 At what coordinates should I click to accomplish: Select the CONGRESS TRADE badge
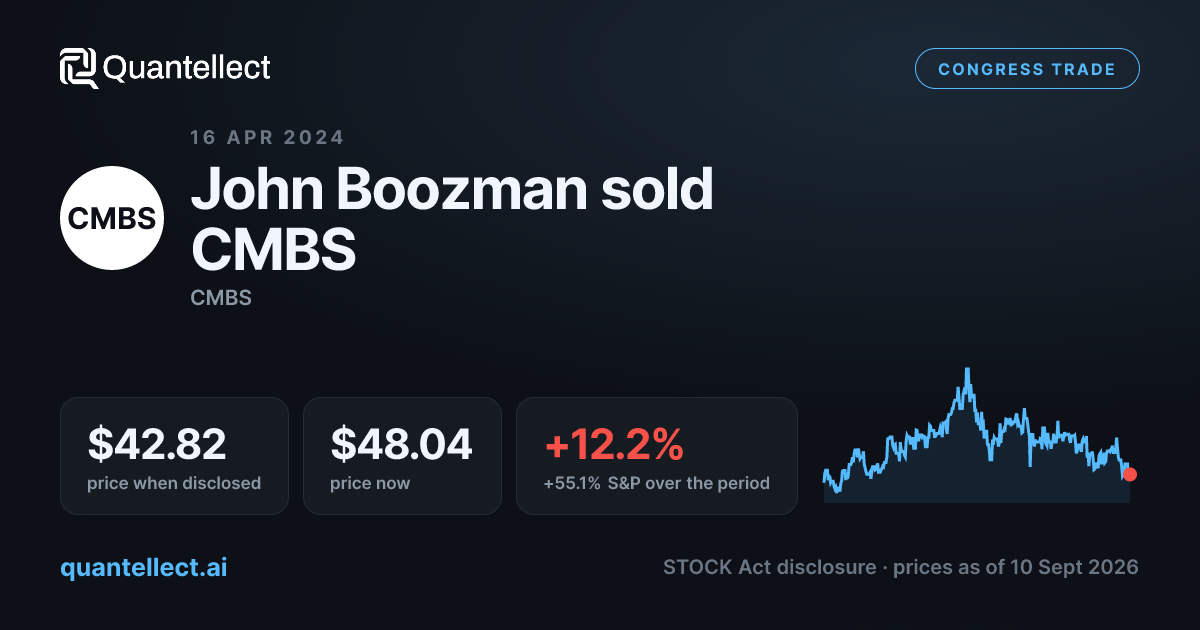click(x=1027, y=69)
